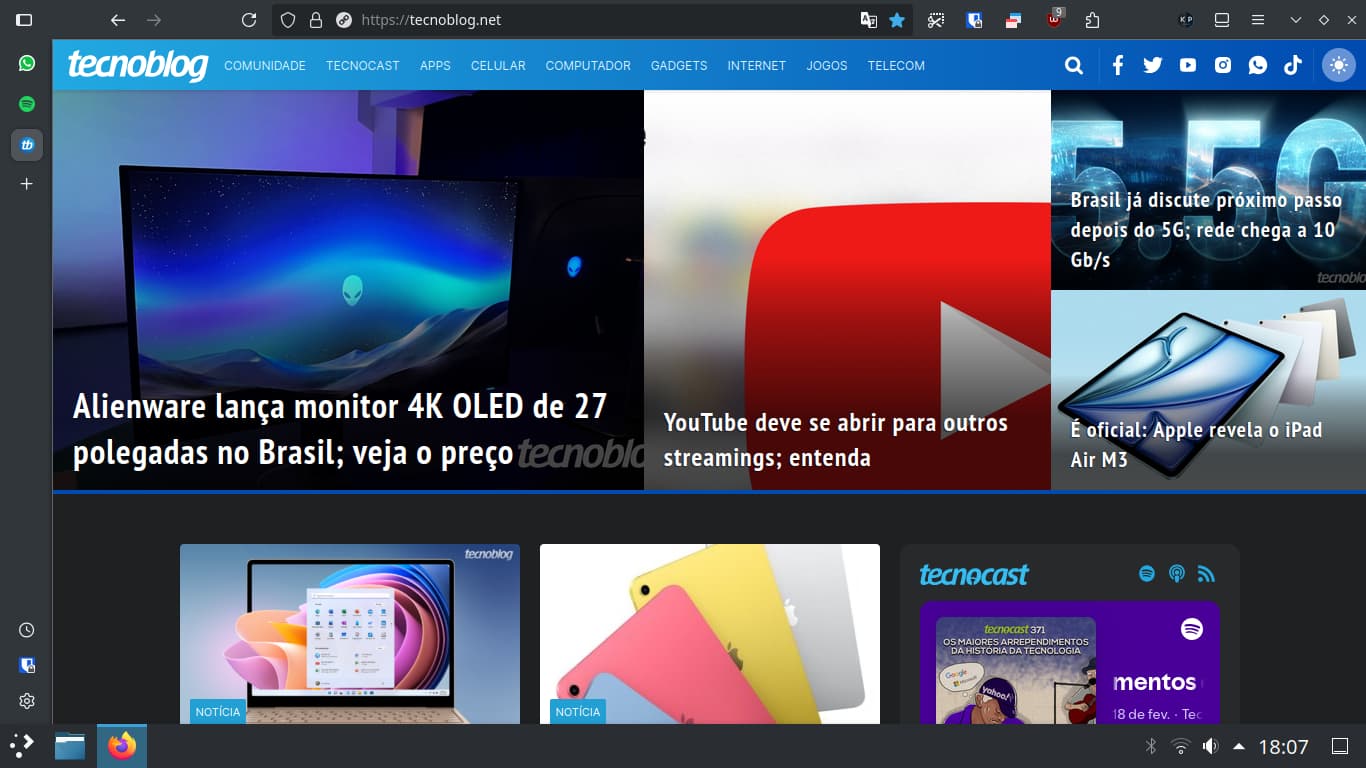Open the GADGETS menu item
The width and height of the screenshot is (1366, 768).
point(679,66)
